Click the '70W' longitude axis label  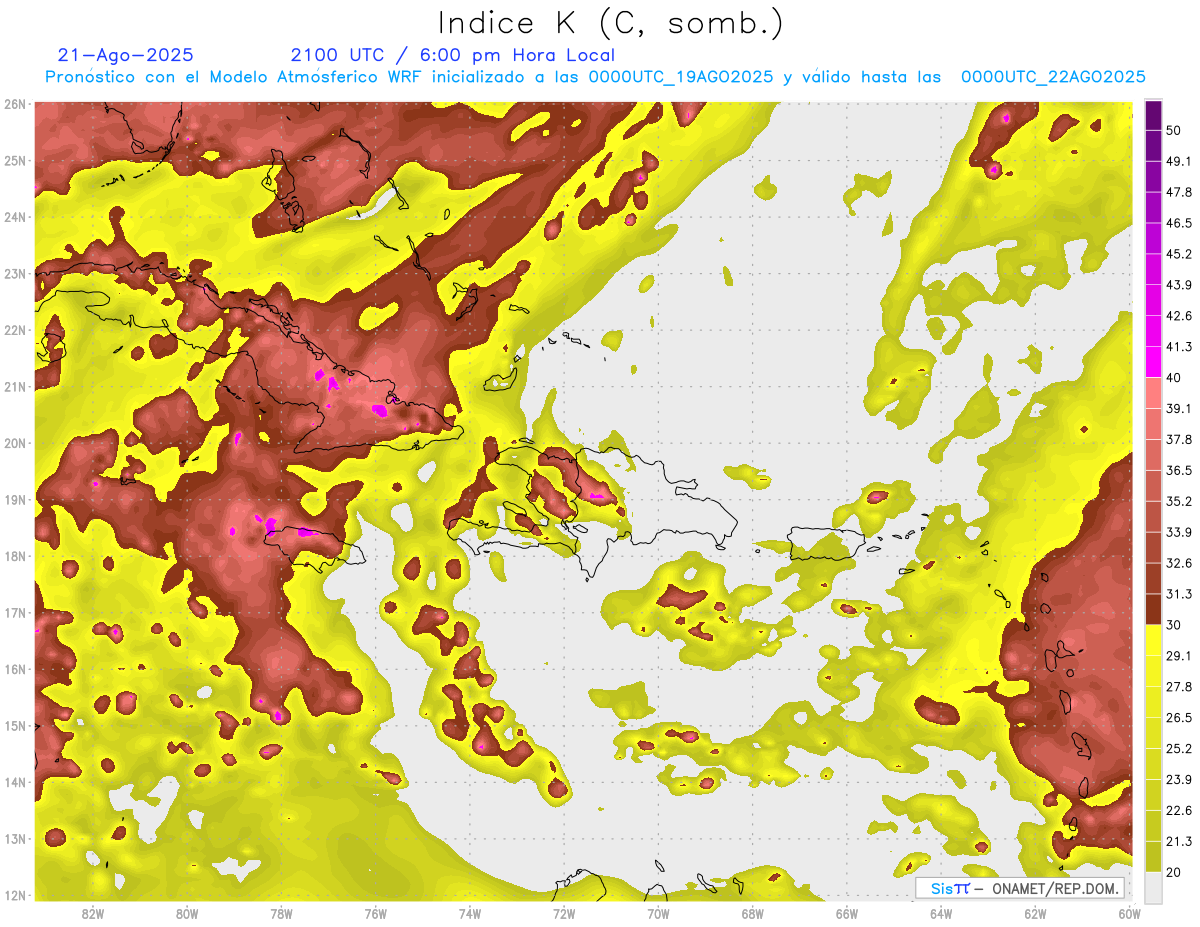[658, 913]
